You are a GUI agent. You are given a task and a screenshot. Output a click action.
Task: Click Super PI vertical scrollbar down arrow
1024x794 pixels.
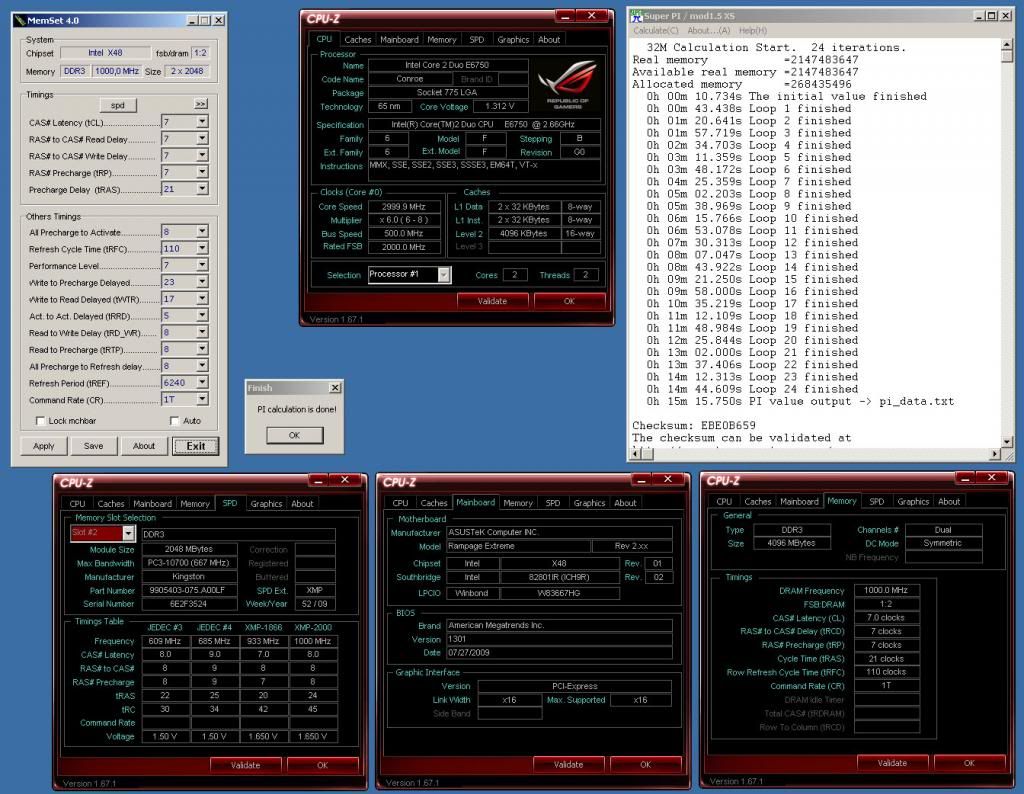pyautogui.click(x=1007, y=441)
